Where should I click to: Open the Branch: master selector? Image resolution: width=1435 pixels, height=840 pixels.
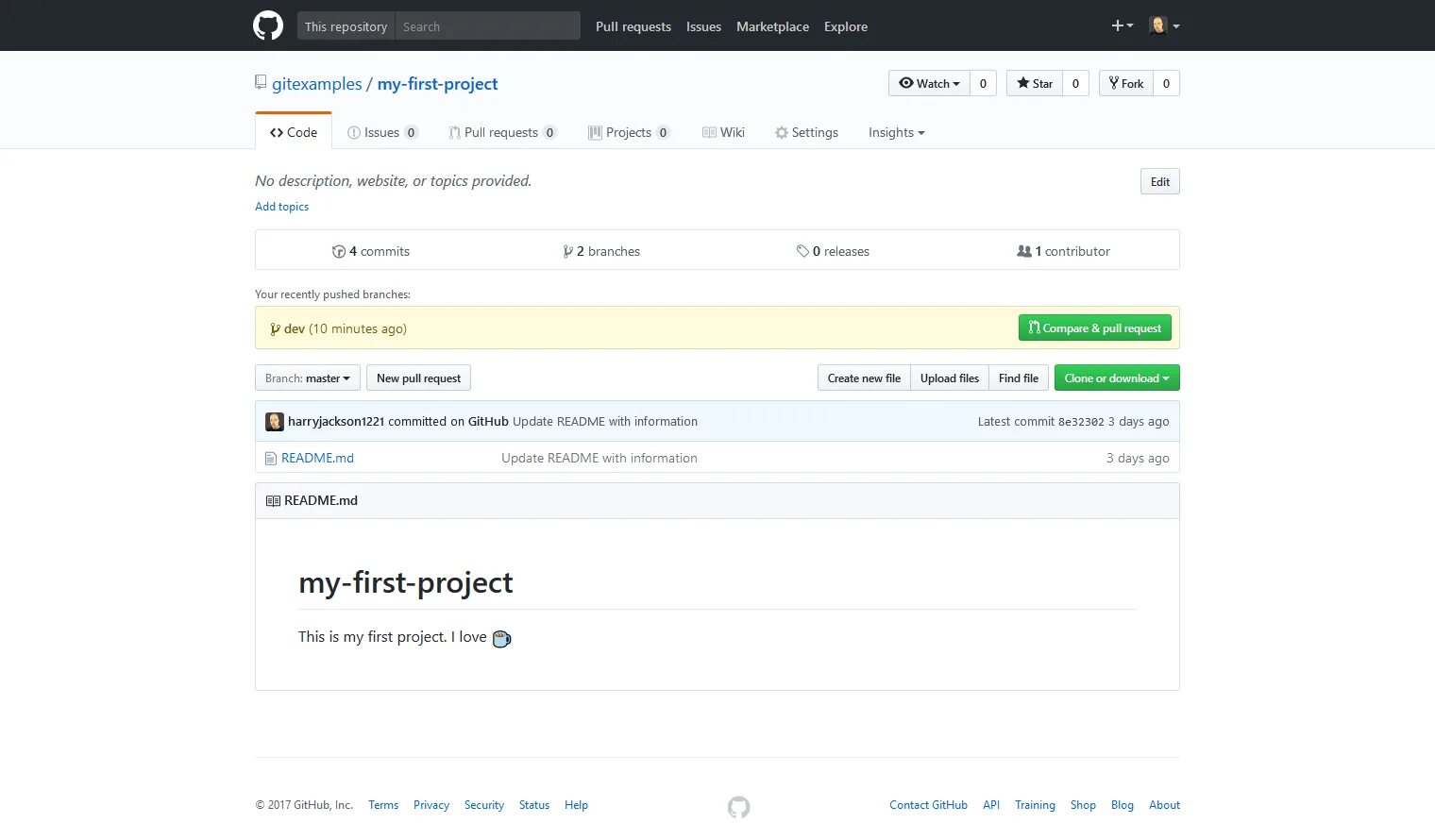pyautogui.click(x=308, y=378)
